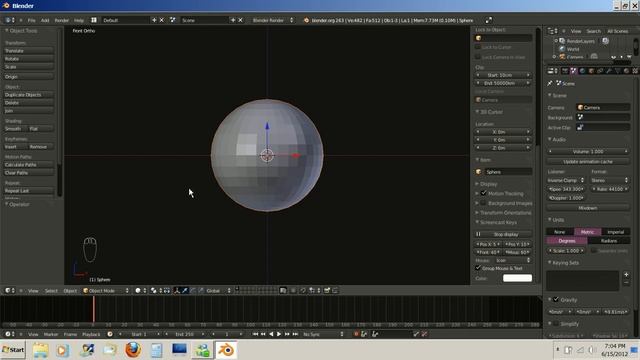Open the Select menu in 3D view header
This screenshot has height=360, width=640.
click(51, 291)
